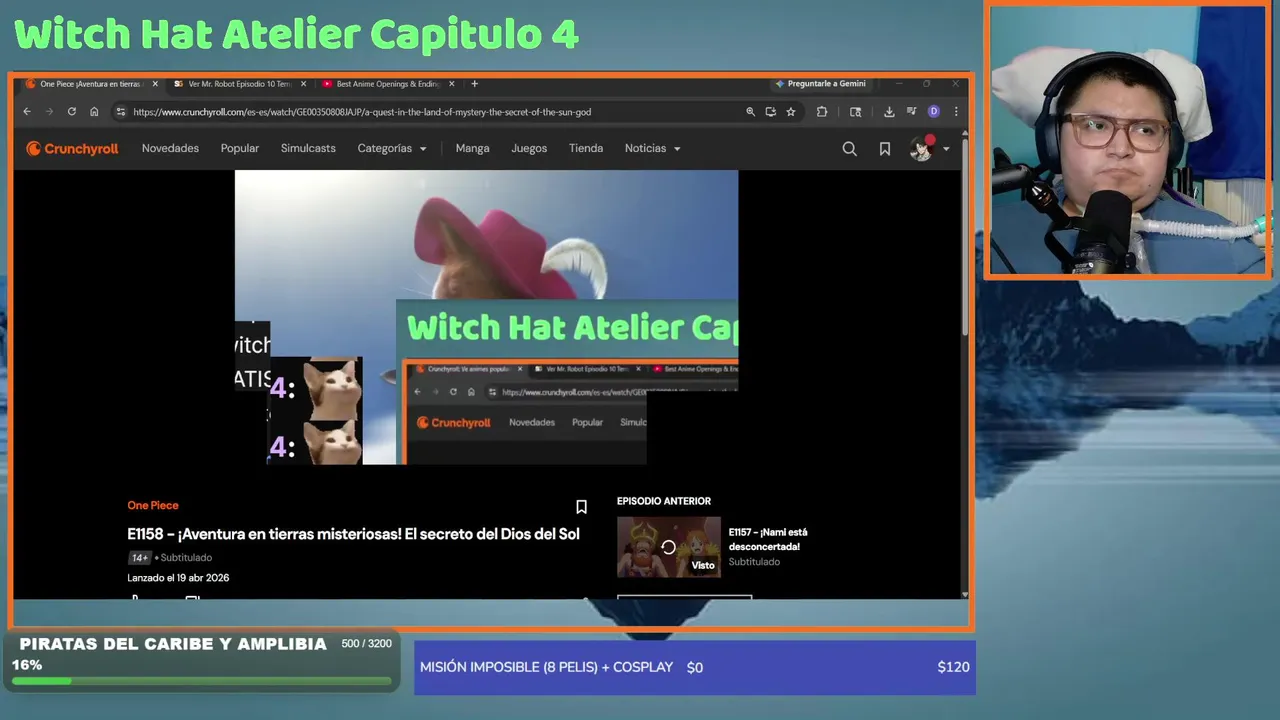Screen dimensions: 1280x720
Task: Click the Crunchyroll video player
Action: pyautogui.click(x=486, y=317)
